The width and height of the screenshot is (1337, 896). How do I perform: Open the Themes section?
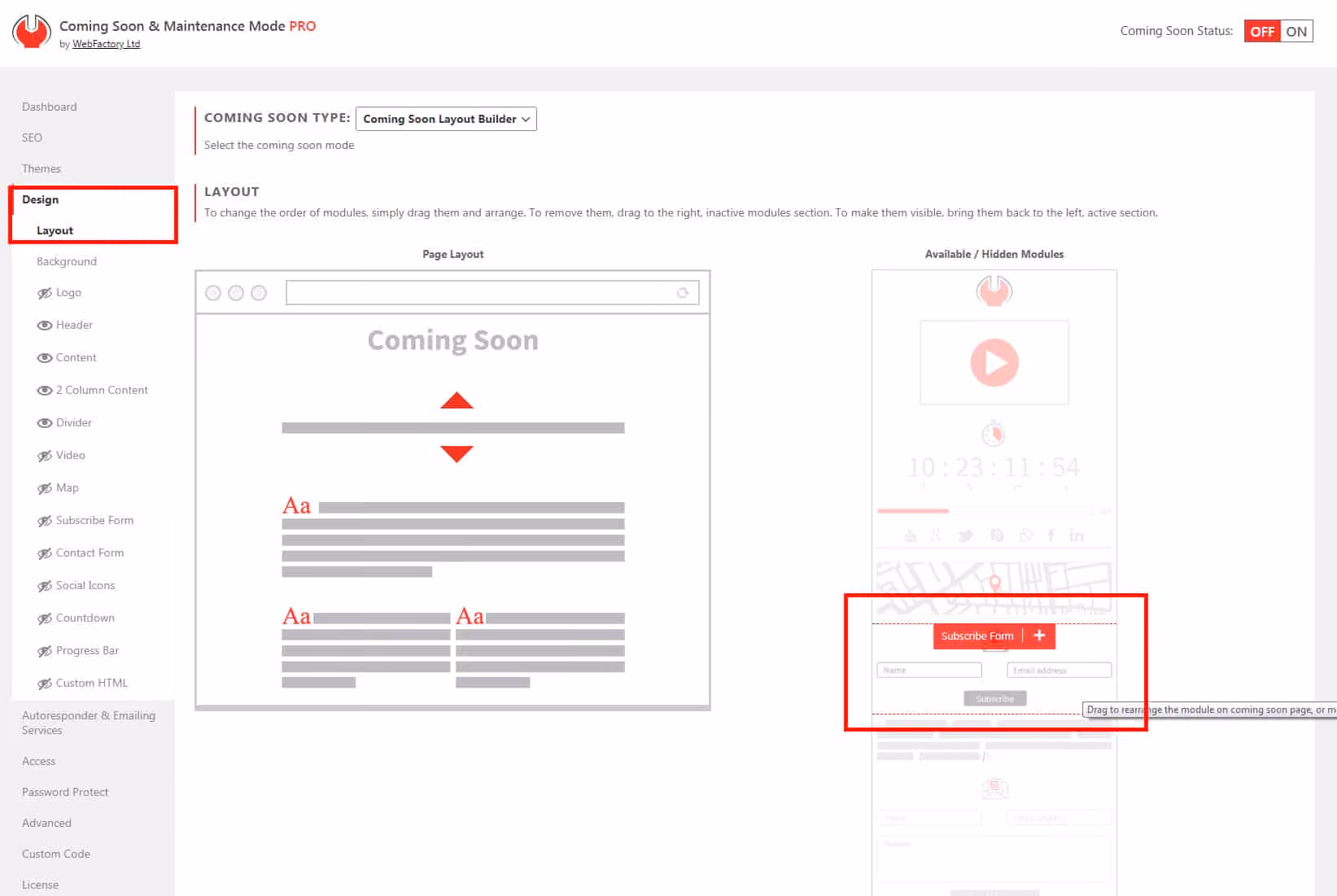coord(42,168)
